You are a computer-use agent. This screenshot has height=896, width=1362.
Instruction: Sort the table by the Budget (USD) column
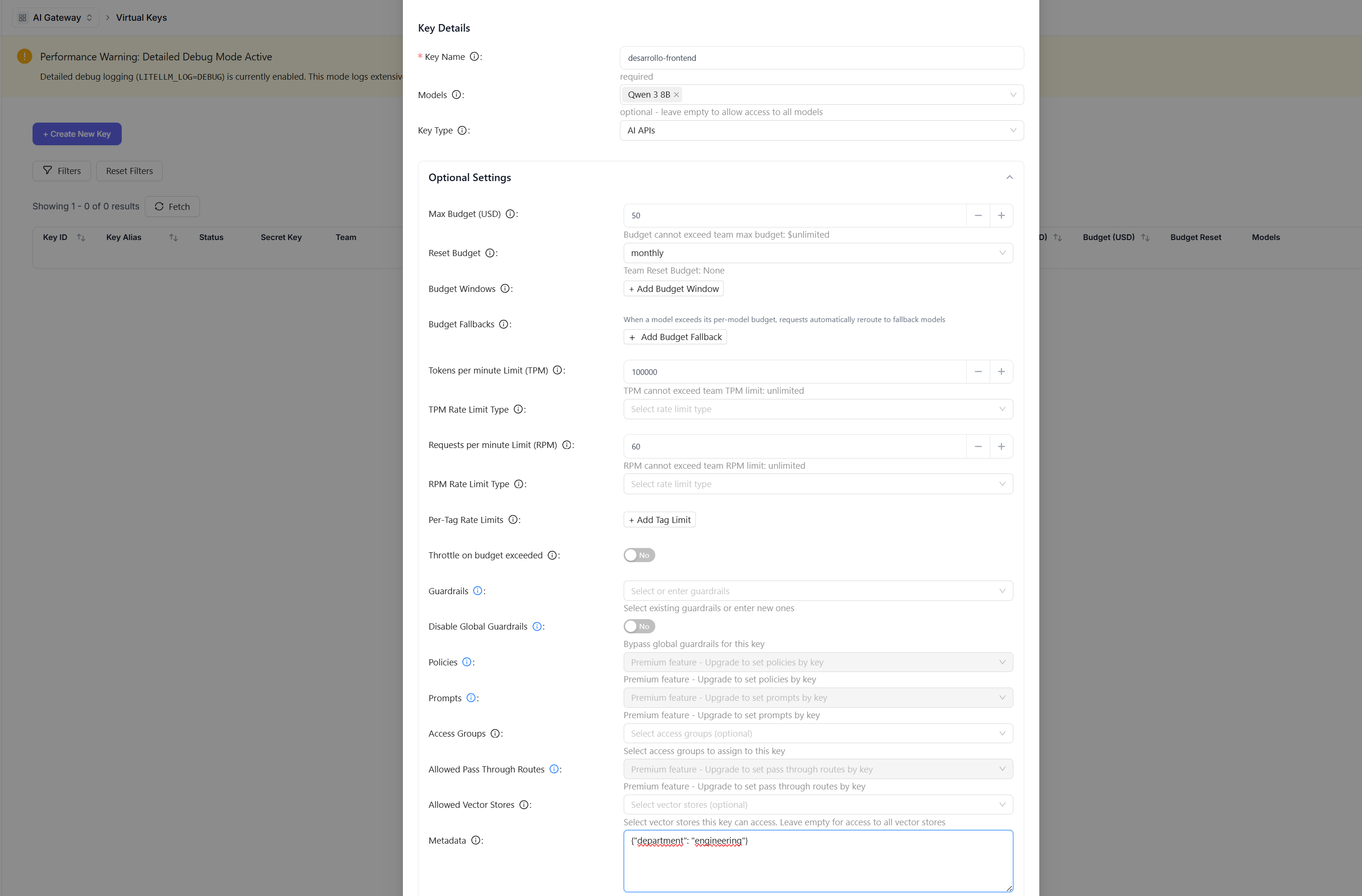(x=1145, y=238)
